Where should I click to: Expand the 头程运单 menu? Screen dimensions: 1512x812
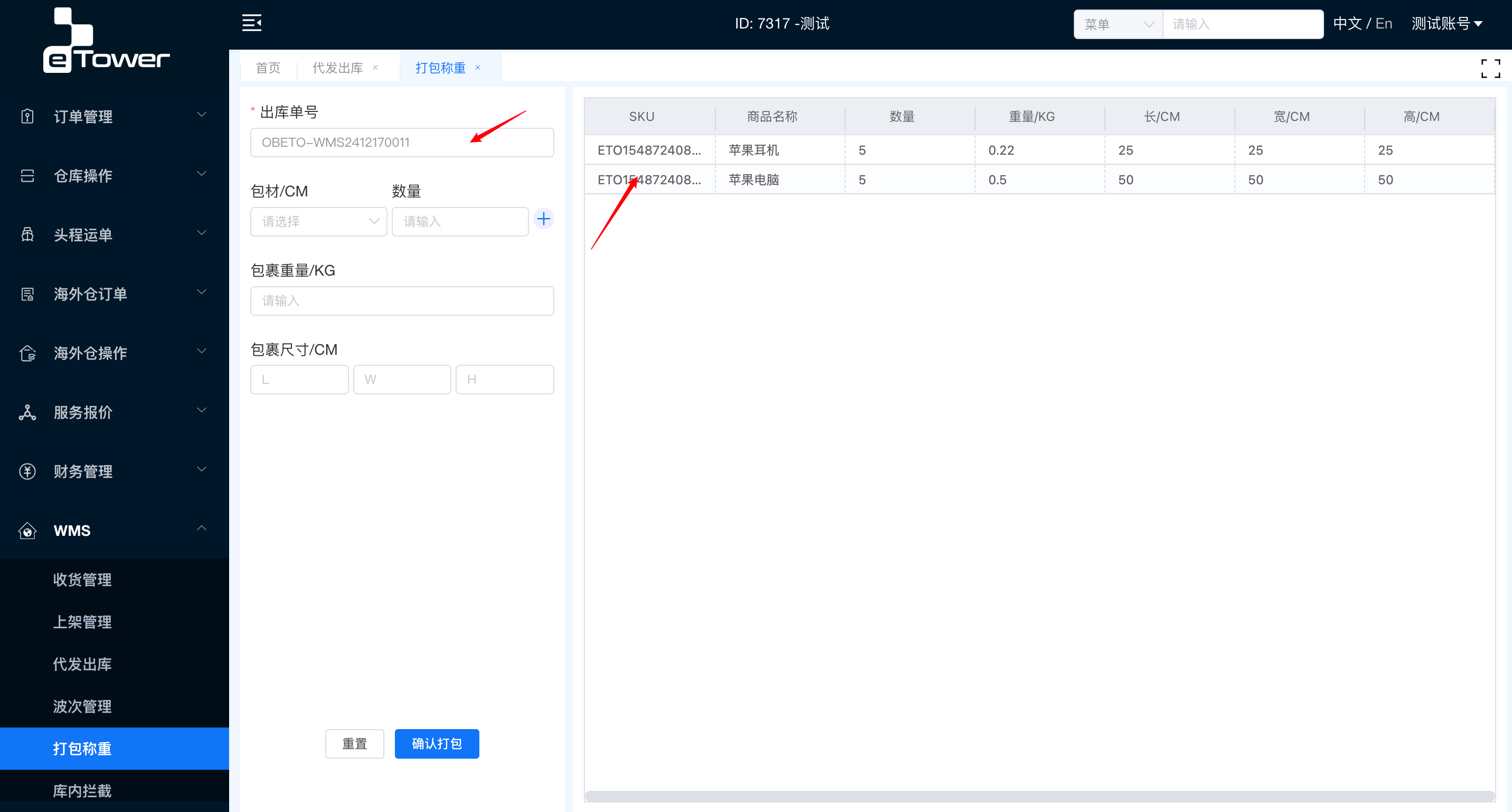point(201,233)
